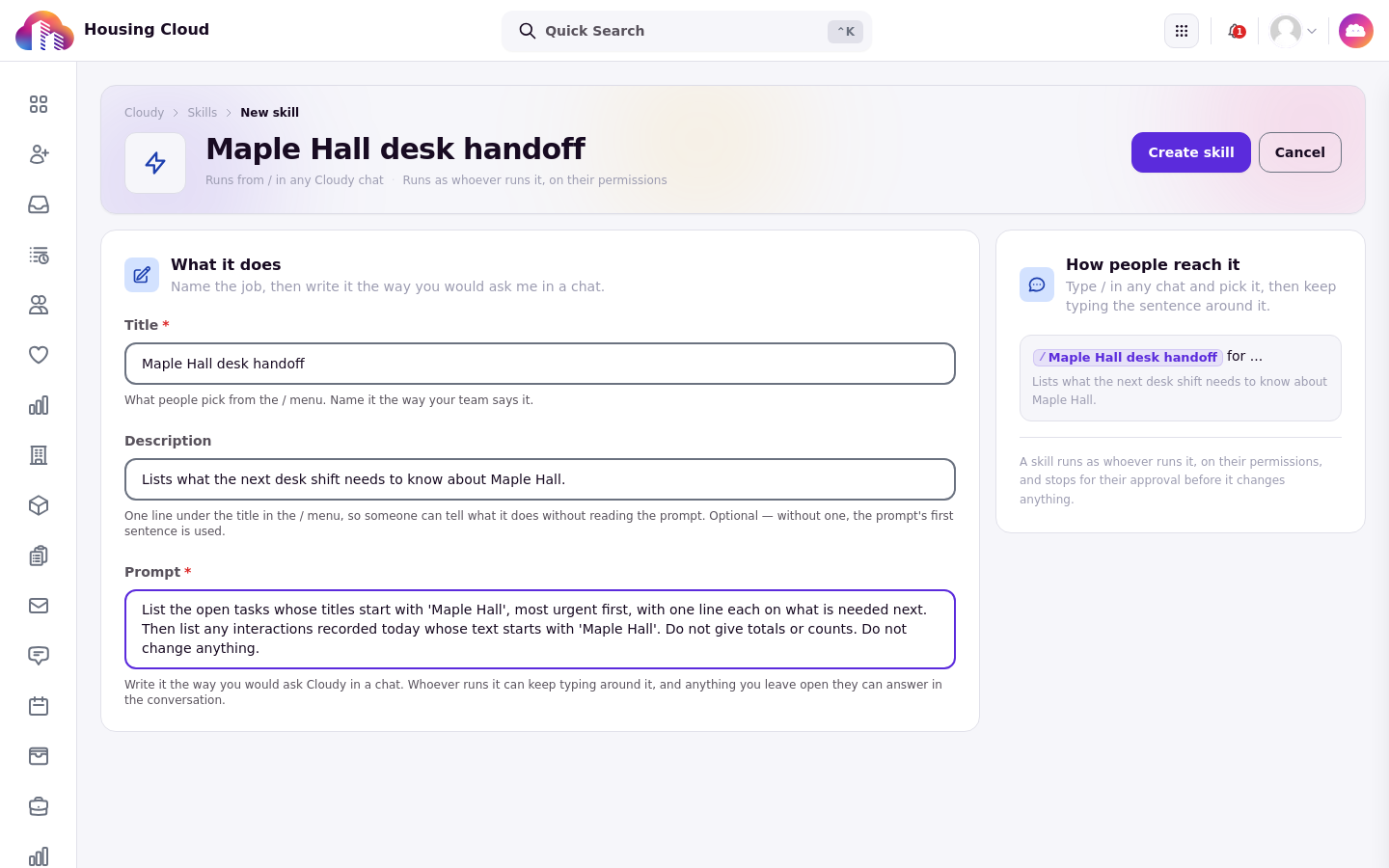The height and width of the screenshot is (868, 1389).
Task: Click the Cloudy assistant avatar icon
Action: coord(1356,31)
